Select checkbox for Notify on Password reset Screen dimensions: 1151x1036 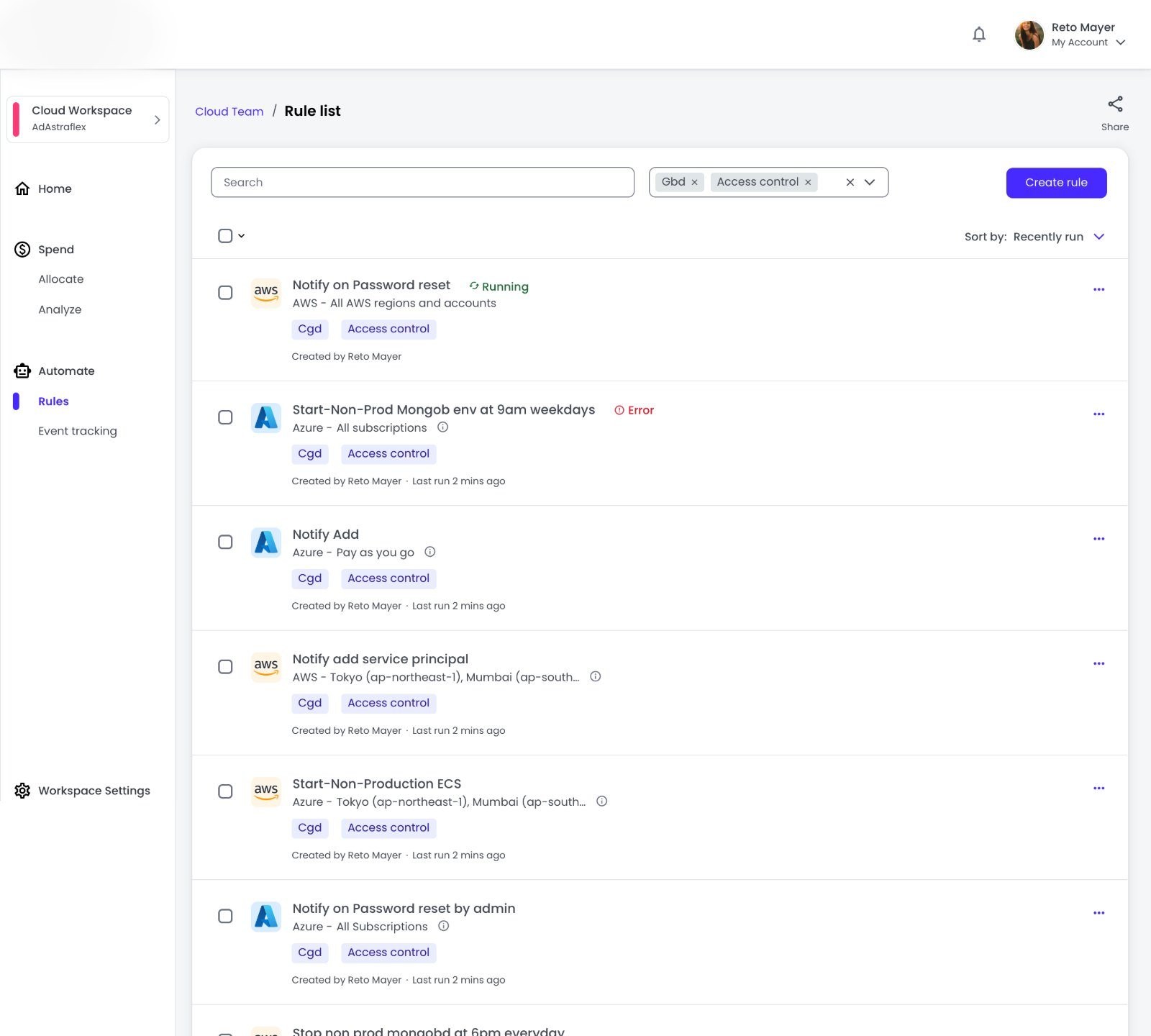[225, 293]
